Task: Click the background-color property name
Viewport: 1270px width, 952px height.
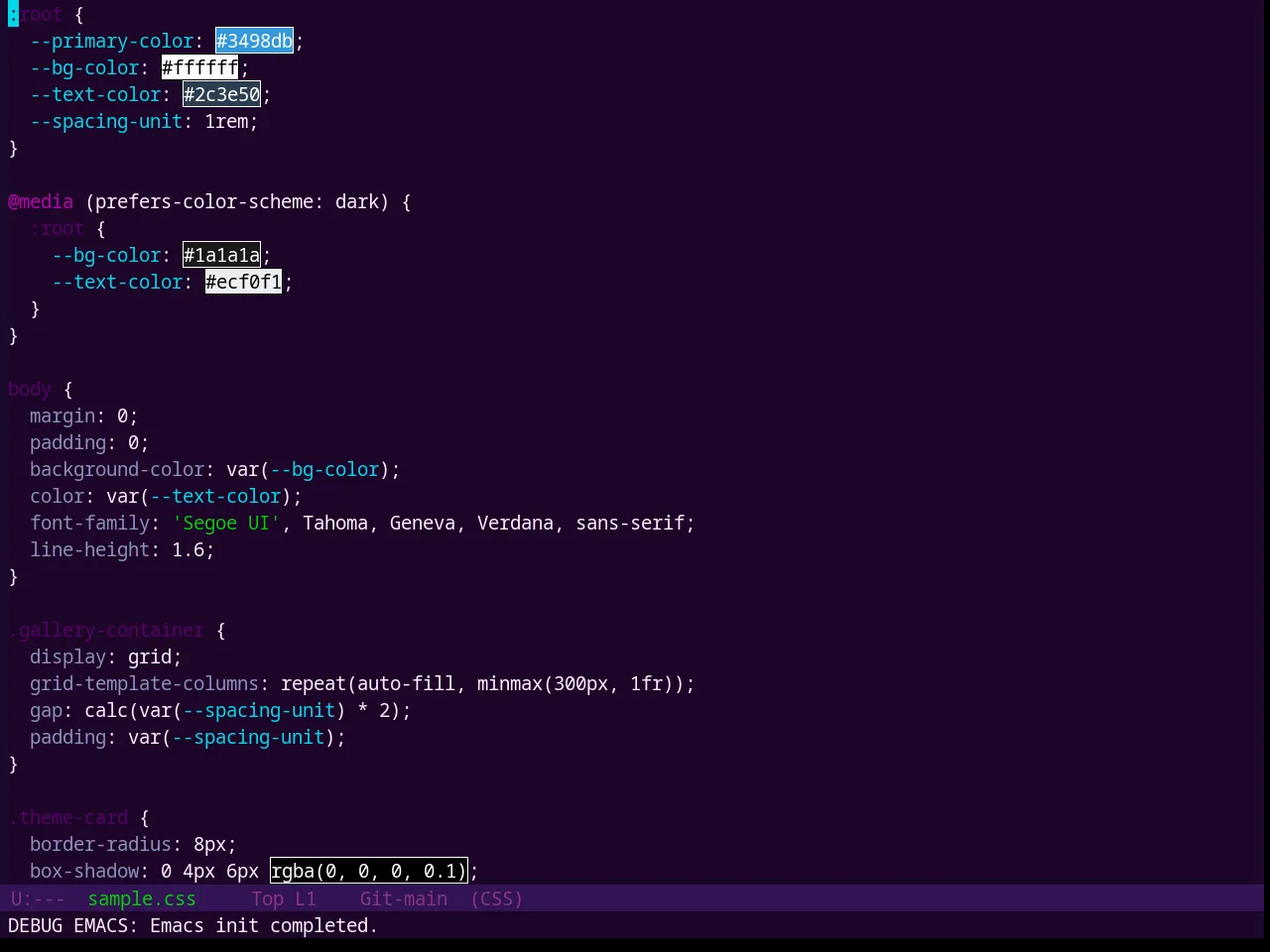Action: (x=117, y=469)
